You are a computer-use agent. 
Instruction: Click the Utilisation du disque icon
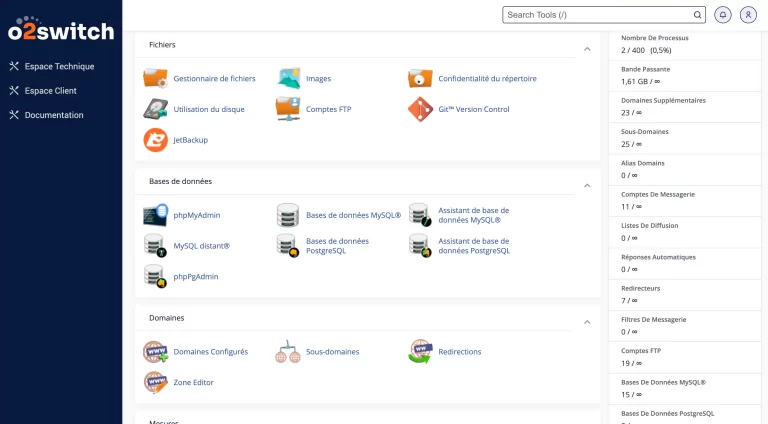point(155,109)
